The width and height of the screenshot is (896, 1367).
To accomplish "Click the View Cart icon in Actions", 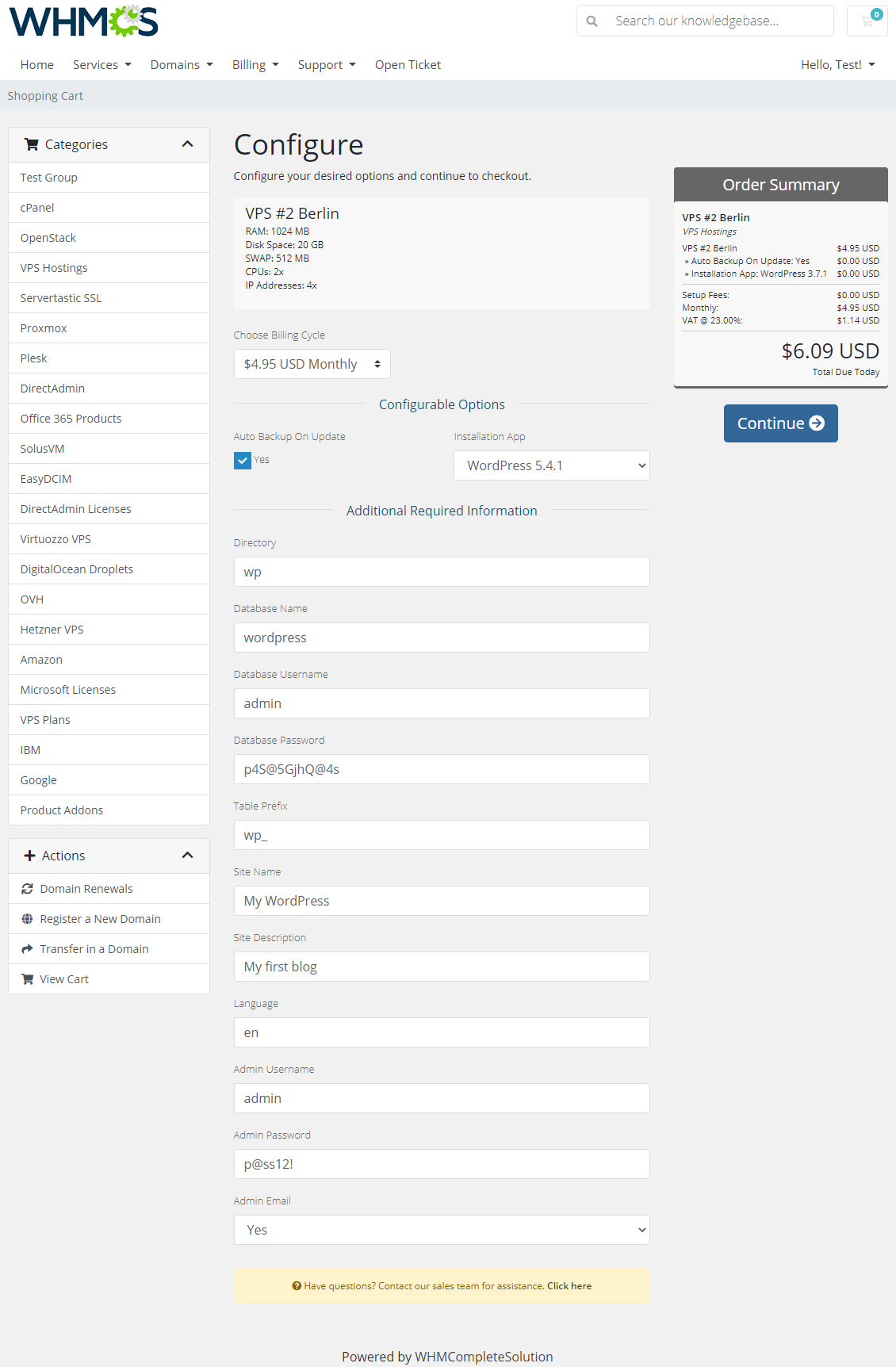I will [x=28, y=979].
